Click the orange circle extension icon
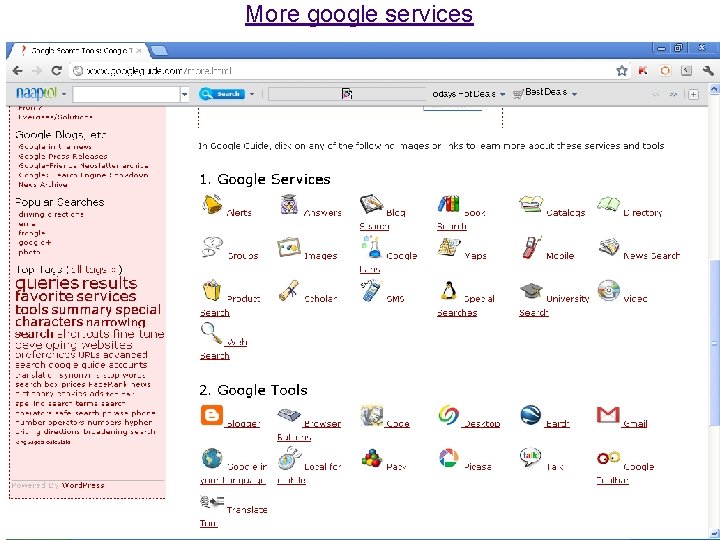 [665, 71]
